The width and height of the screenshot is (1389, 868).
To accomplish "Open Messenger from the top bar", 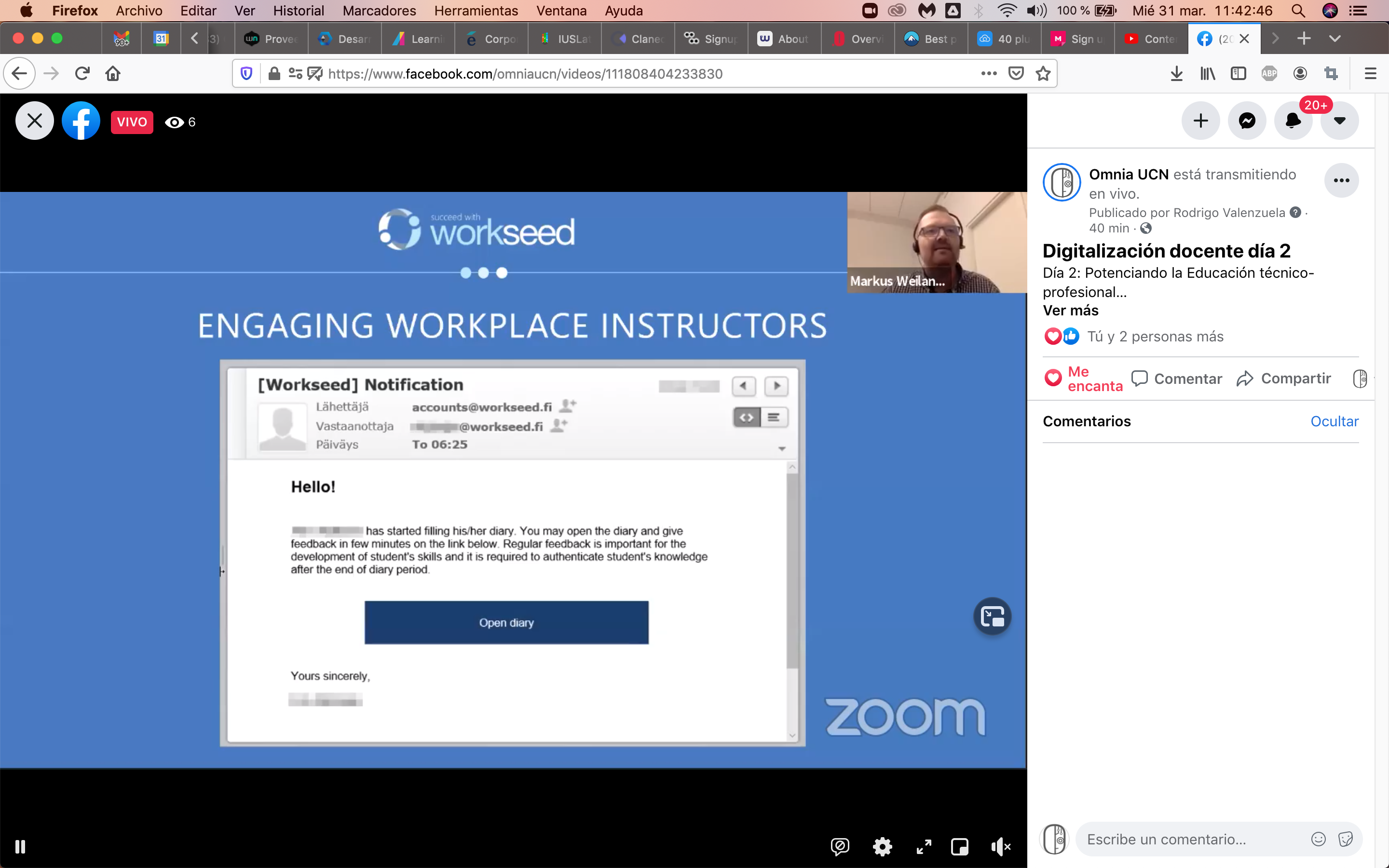I will click(x=1247, y=121).
